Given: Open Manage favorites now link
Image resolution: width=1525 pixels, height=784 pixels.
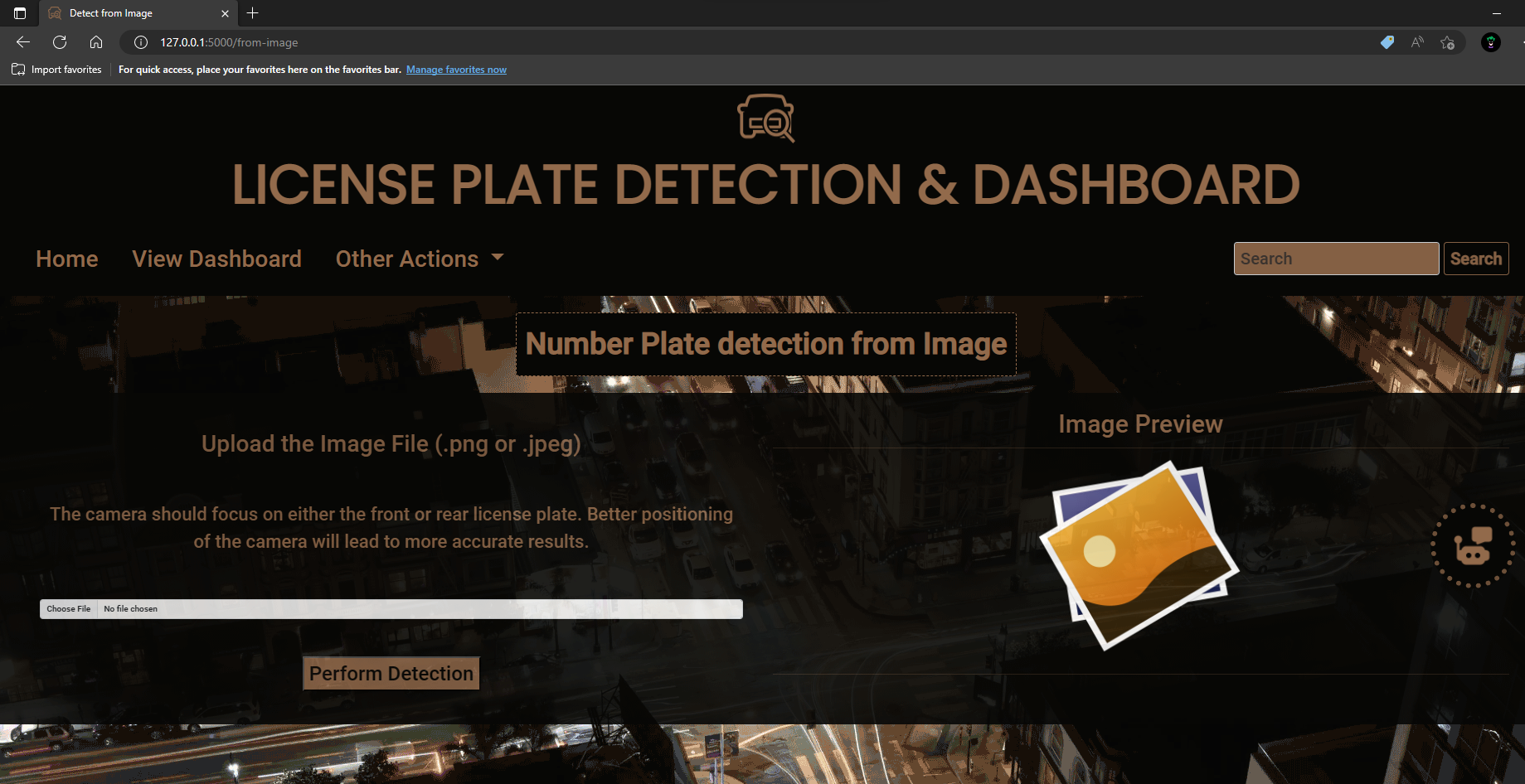Looking at the screenshot, I should point(456,70).
